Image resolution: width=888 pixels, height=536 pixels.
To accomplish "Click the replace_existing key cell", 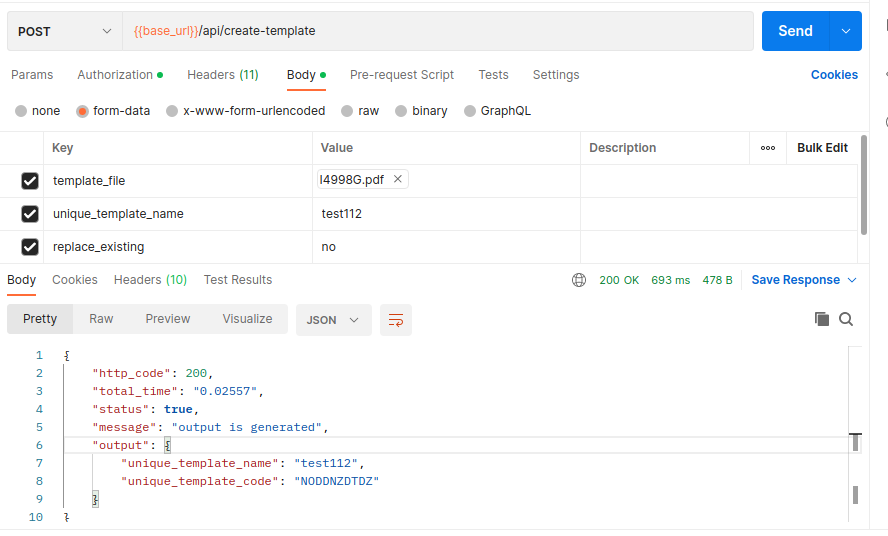I will click(x=178, y=247).
